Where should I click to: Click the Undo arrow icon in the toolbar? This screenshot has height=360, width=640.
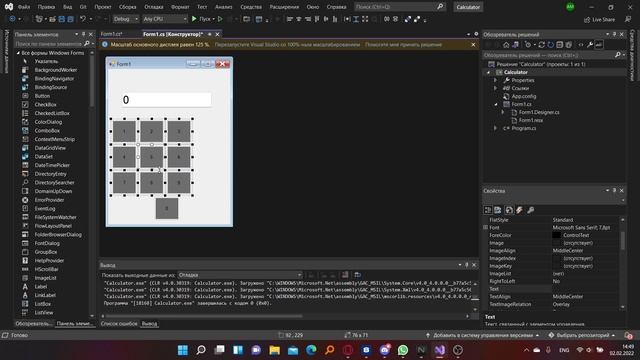(x=83, y=19)
